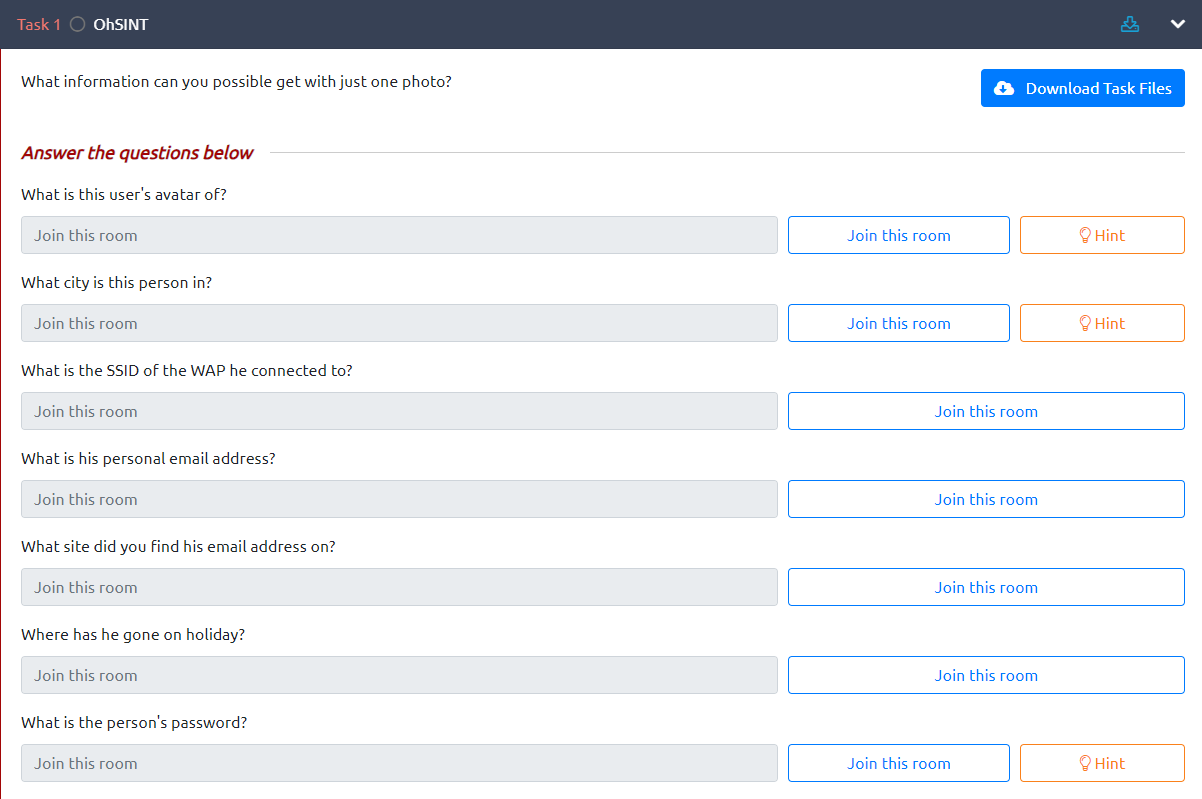Click the download icon in the task header
Screen dimensions: 1202x799
click(1130, 24)
